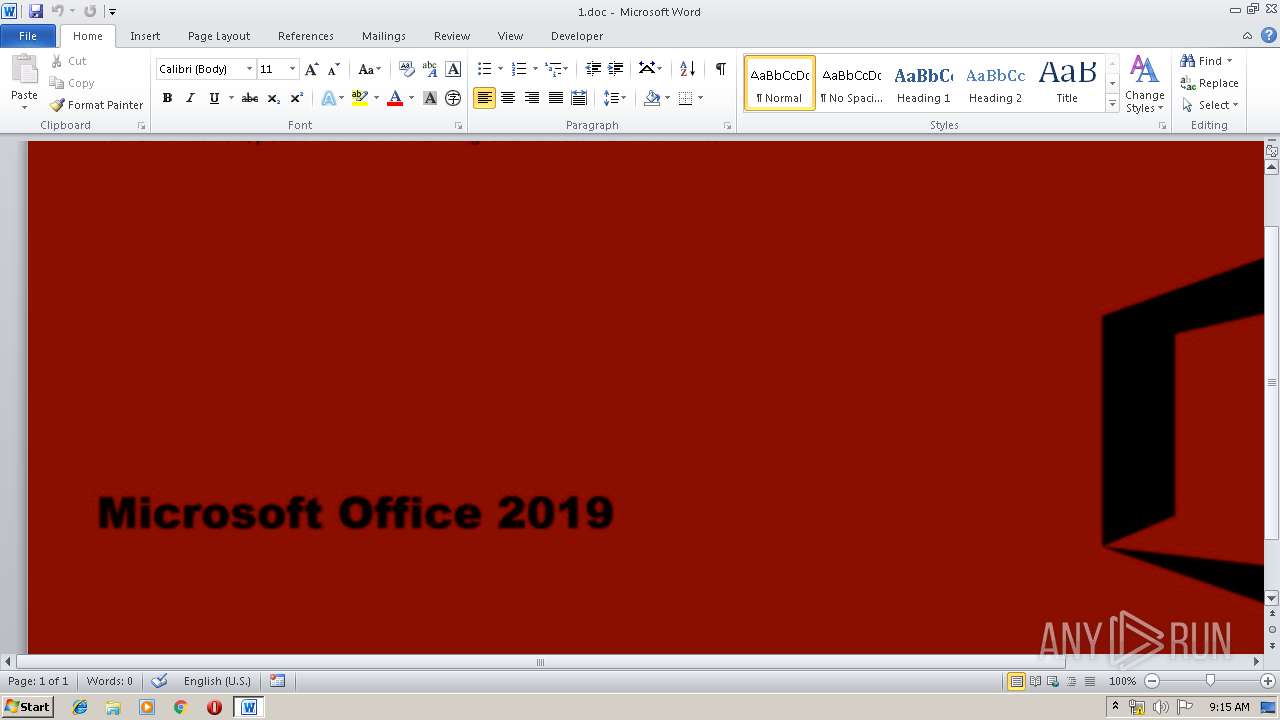
Task: Expand the Styles gallery
Action: point(1112,104)
